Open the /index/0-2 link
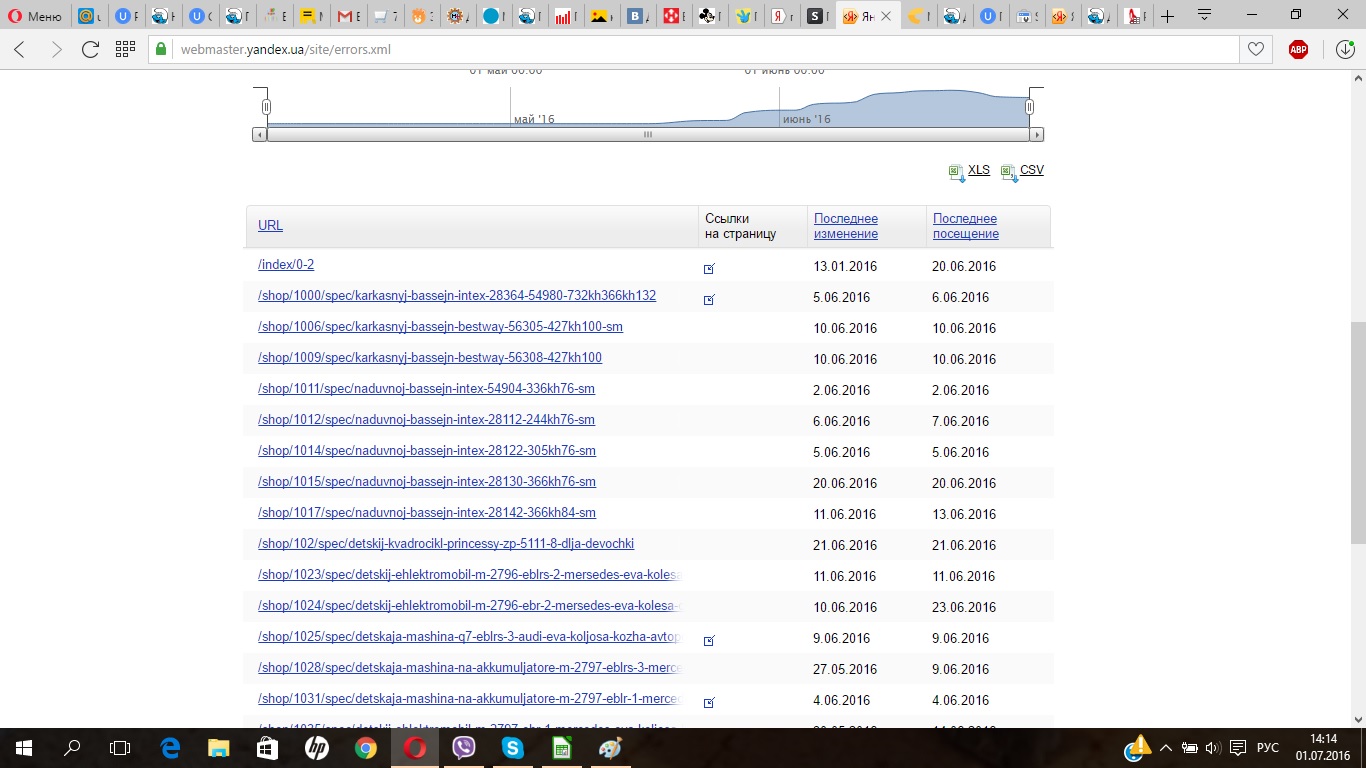 (286, 265)
